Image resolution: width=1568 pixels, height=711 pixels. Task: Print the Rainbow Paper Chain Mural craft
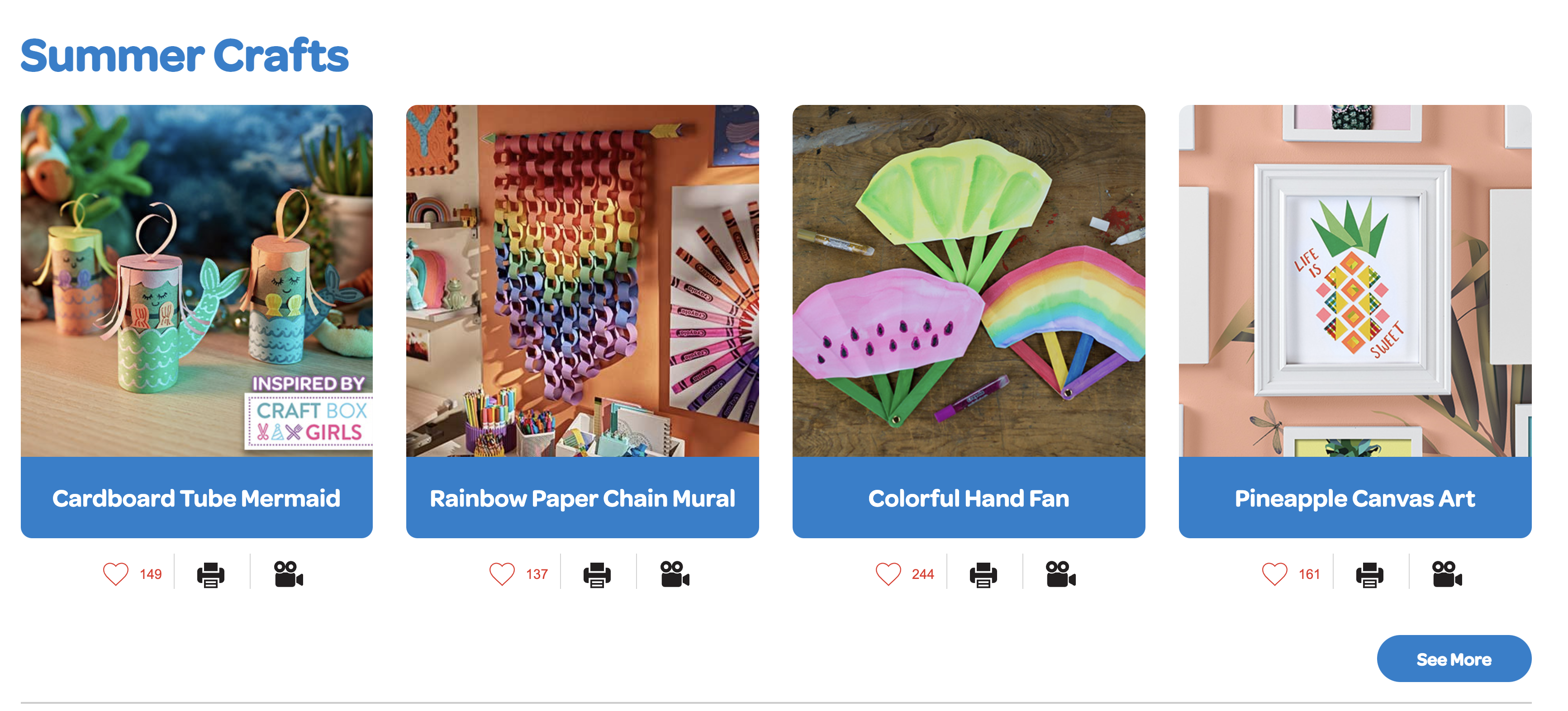597,575
